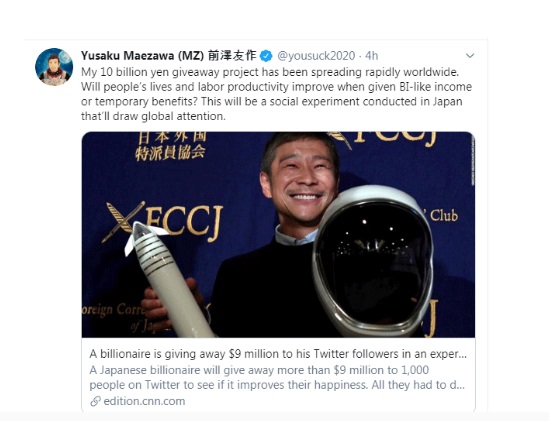Click the Japanese characters on the backdrop

[171, 146]
